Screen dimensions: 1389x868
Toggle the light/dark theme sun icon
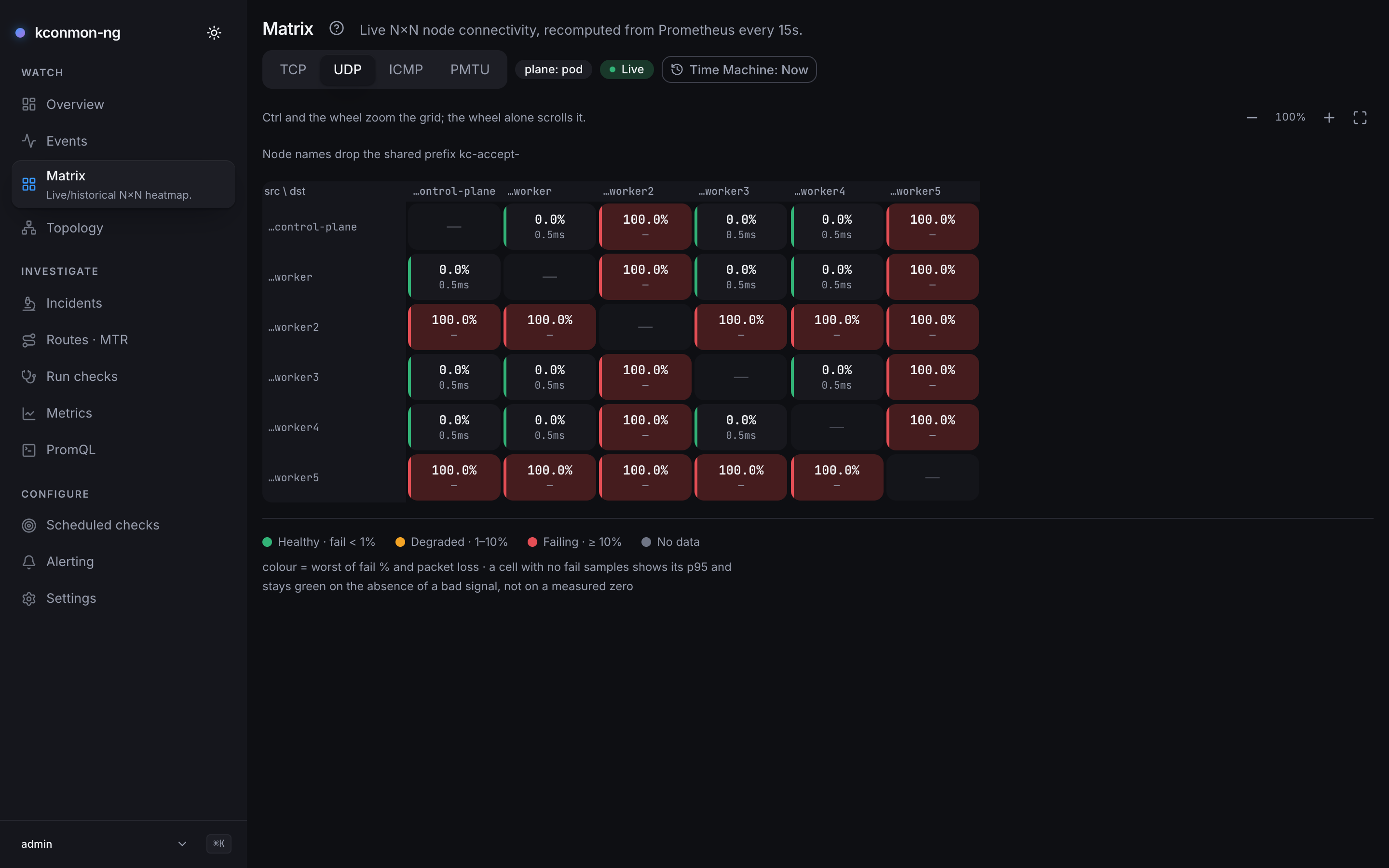(x=214, y=33)
